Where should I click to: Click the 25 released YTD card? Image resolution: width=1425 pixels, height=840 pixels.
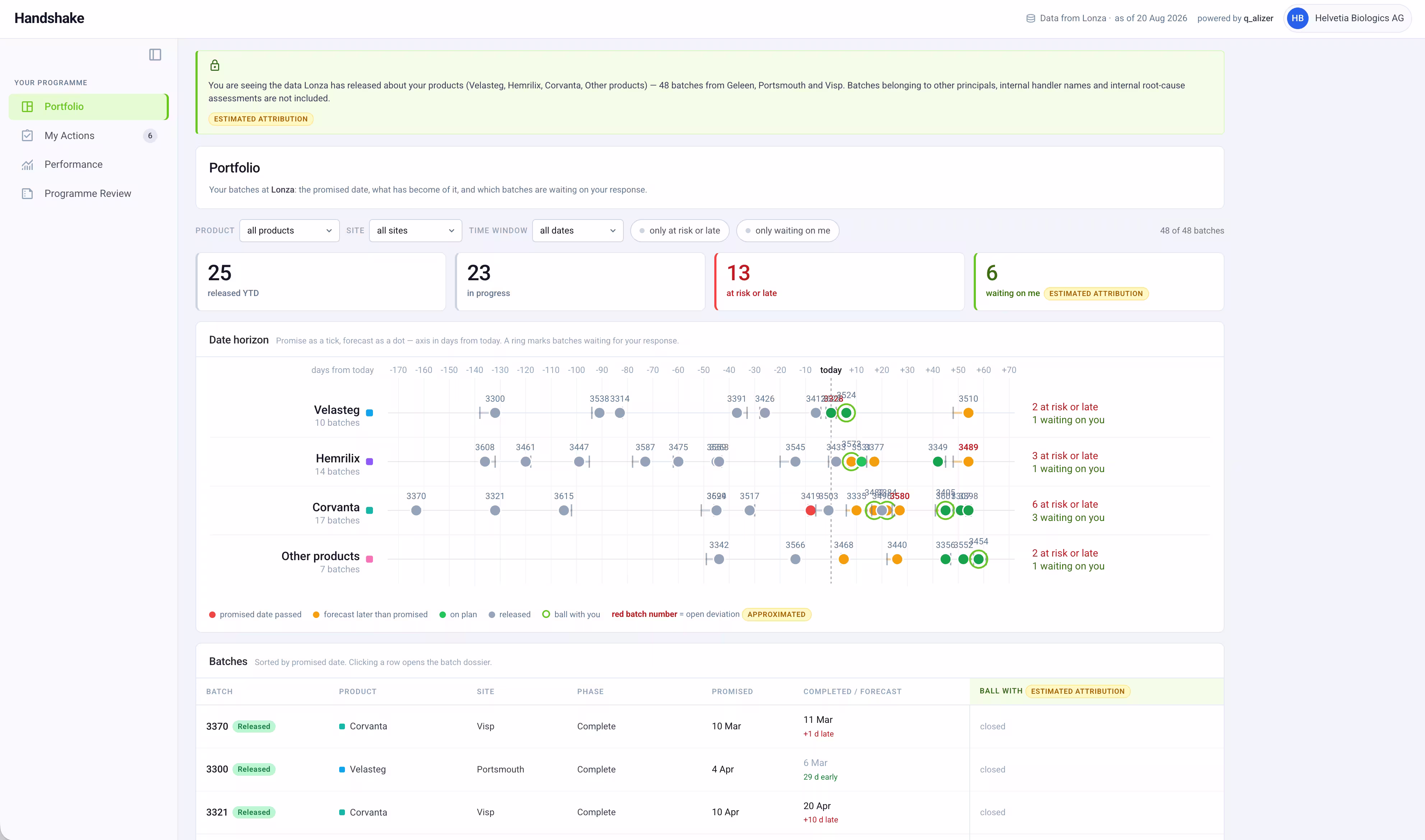click(x=320, y=281)
